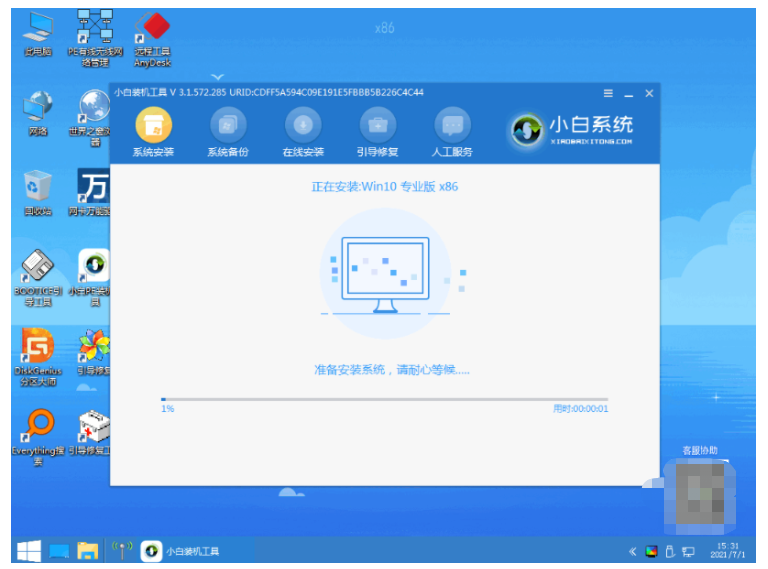Expand hidden system tray icons chevron
Image resolution: width=768 pixels, height=569 pixels.
[x=632, y=552]
